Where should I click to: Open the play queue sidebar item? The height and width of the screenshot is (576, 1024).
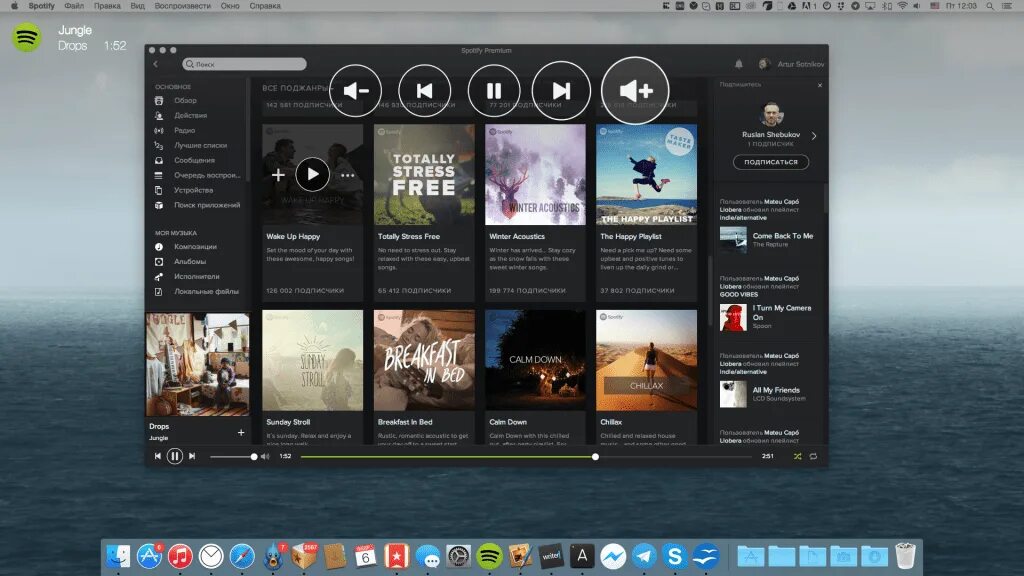[x=207, y=175]
